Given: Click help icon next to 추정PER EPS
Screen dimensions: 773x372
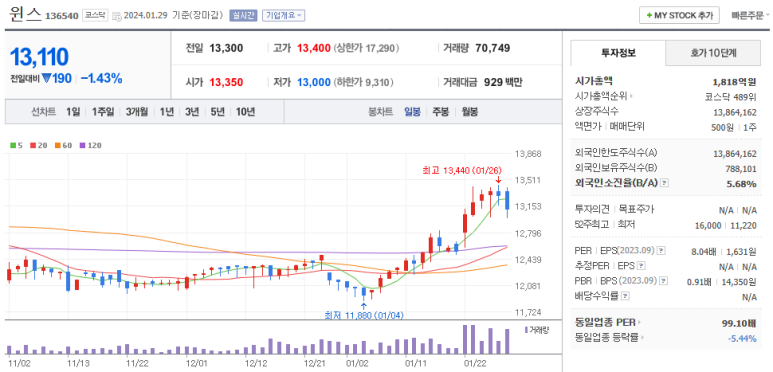Looking at the screenshot, I should point(641,267).
